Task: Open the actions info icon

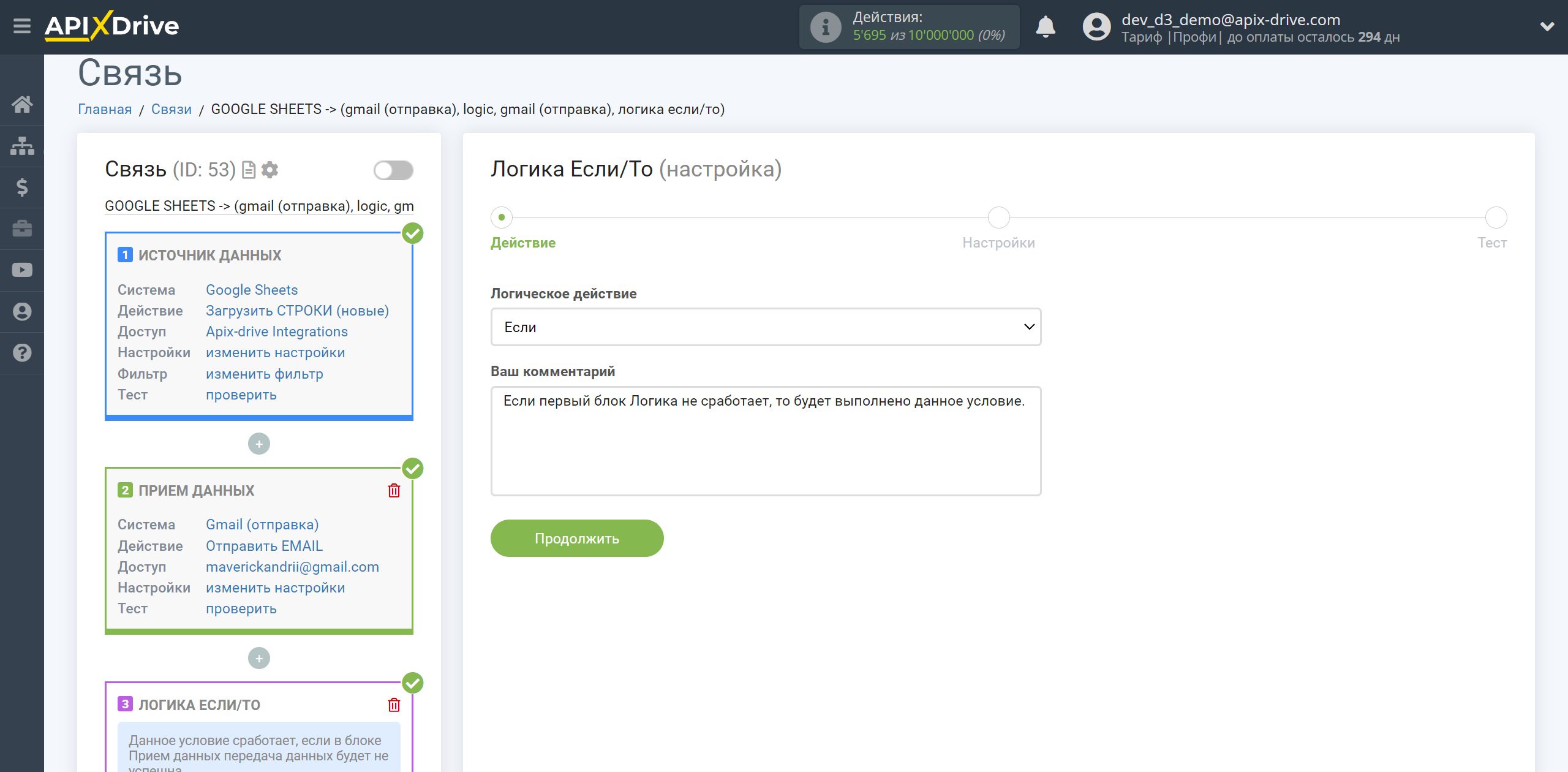Action: (826, 27)
